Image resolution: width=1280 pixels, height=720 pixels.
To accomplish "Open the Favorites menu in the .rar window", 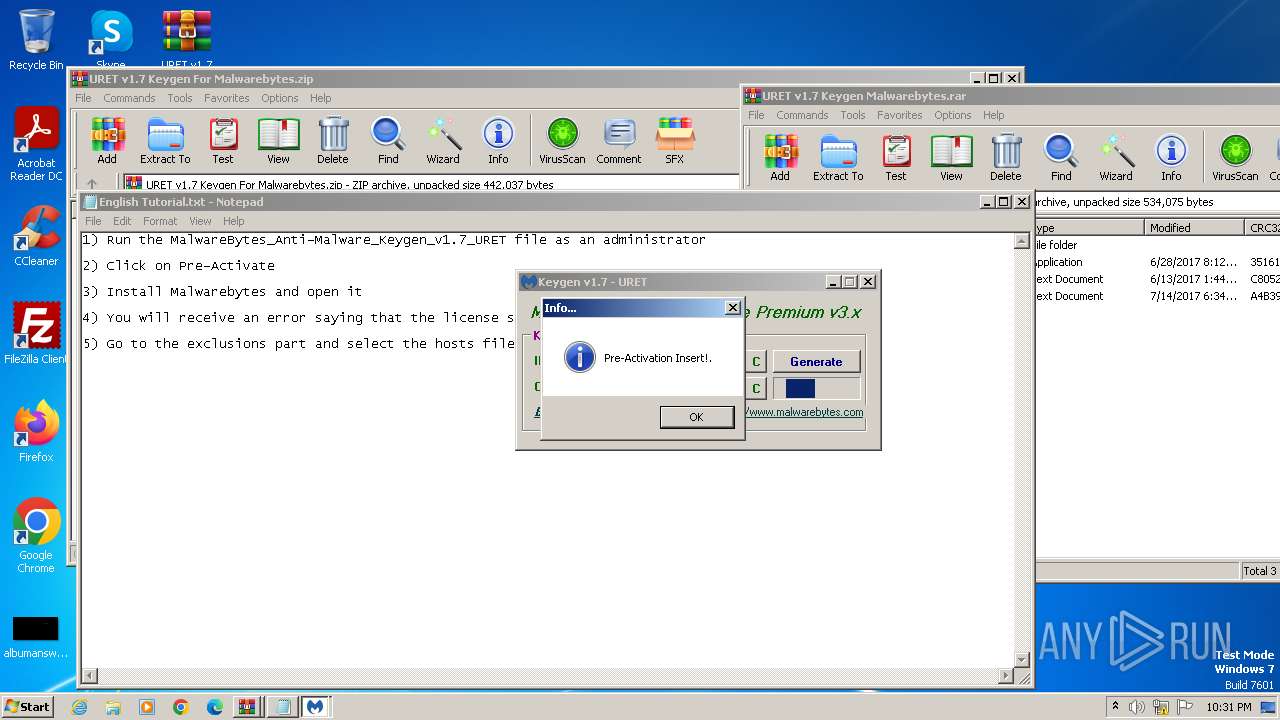I will pyautogui.click(x=900, y=115).
